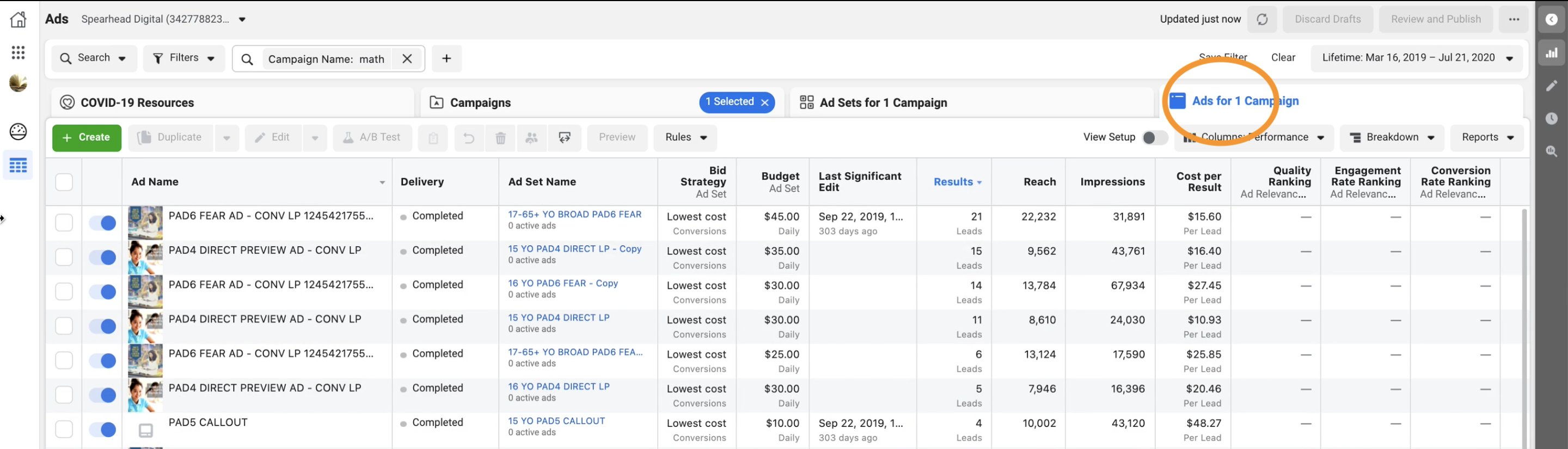Remove the Campaign Name math filter

click(x=407, y=58)
